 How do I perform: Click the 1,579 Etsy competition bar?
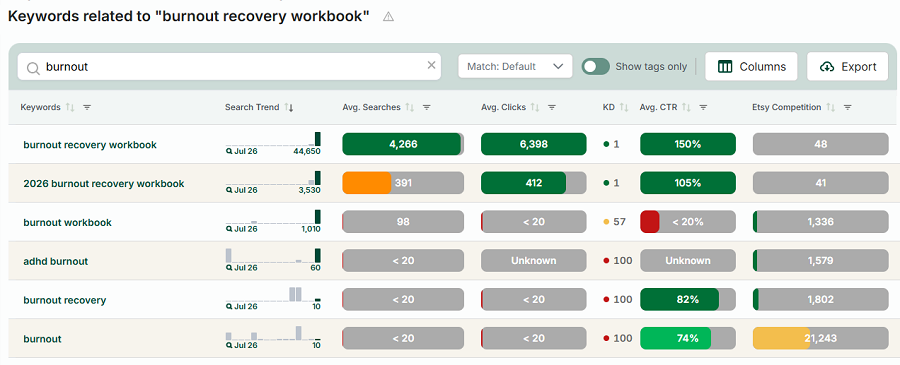click(820, 261)
